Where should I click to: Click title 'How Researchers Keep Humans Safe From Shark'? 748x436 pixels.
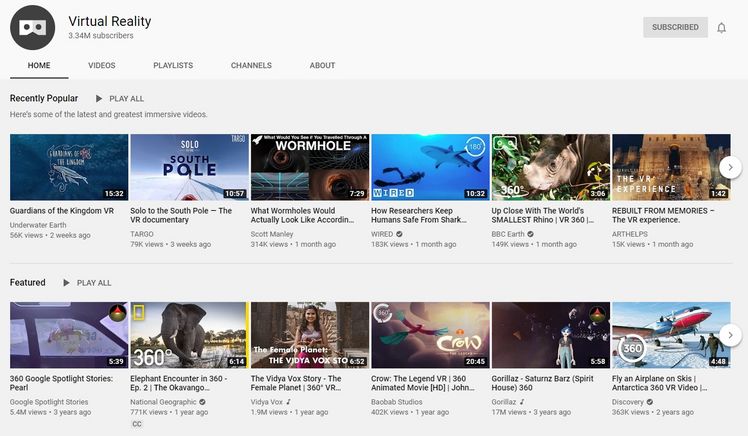click(419, 215)
